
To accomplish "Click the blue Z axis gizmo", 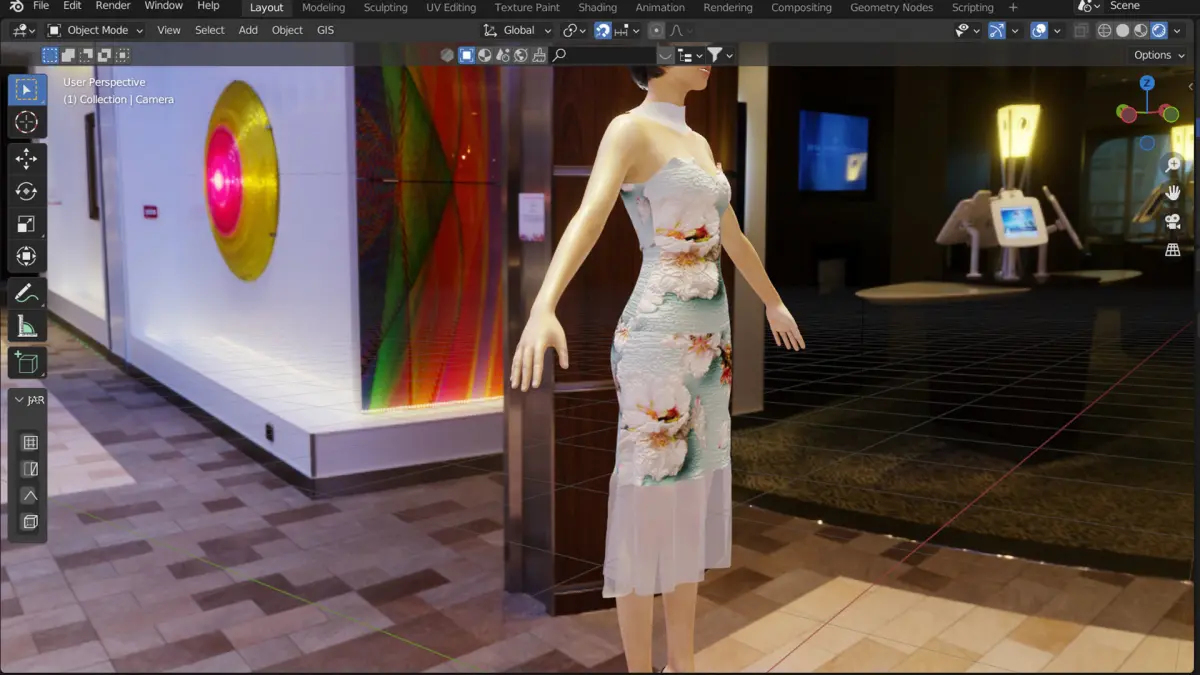I will [x=1147, y=83].
